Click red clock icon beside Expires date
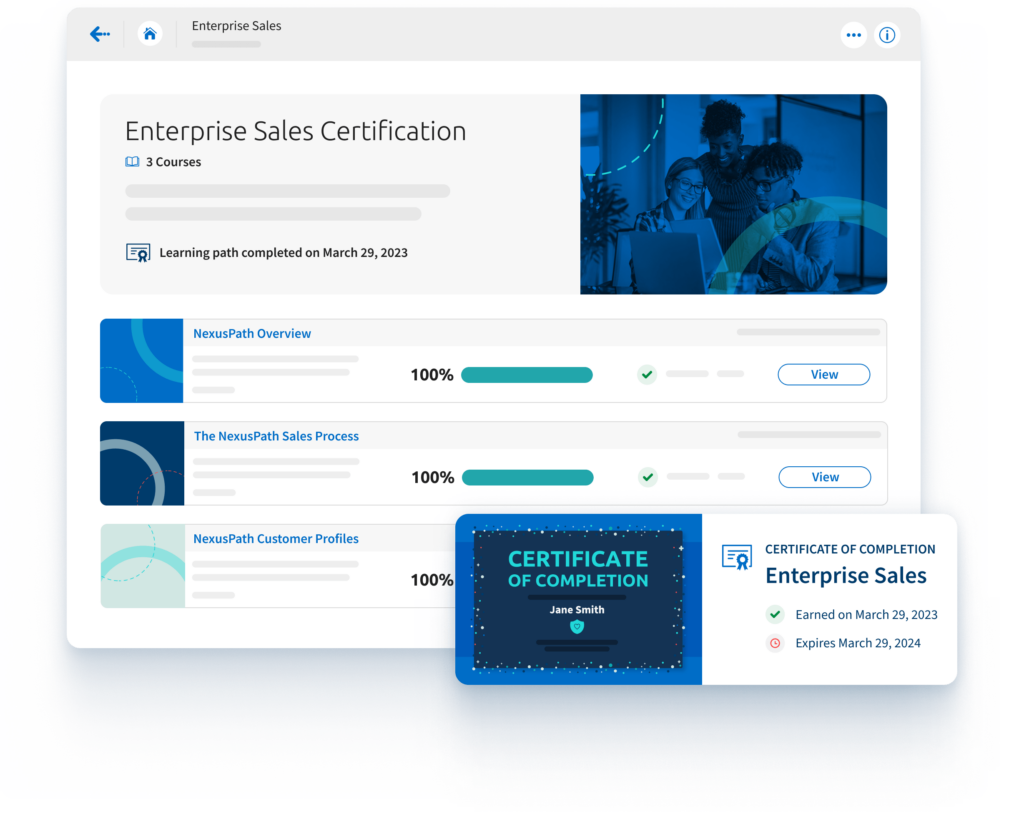 click(775, 643)
